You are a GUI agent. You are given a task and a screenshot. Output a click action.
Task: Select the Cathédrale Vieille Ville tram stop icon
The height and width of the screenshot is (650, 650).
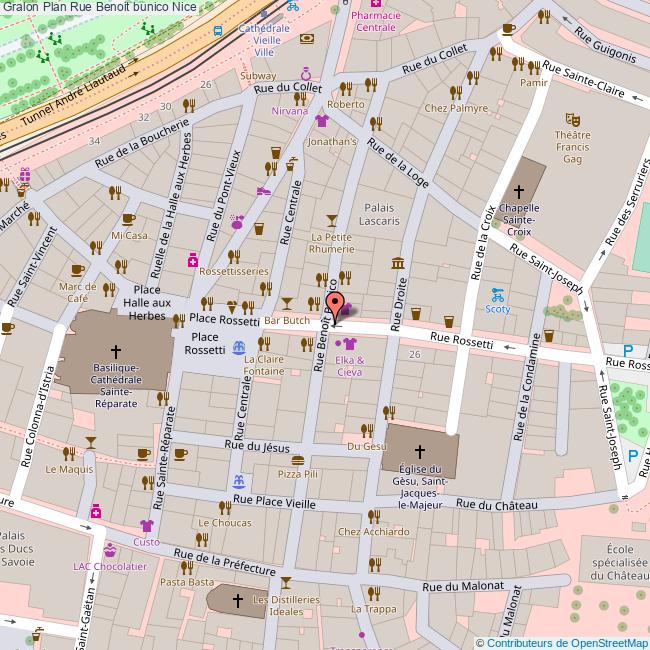[x=218, y=30]
